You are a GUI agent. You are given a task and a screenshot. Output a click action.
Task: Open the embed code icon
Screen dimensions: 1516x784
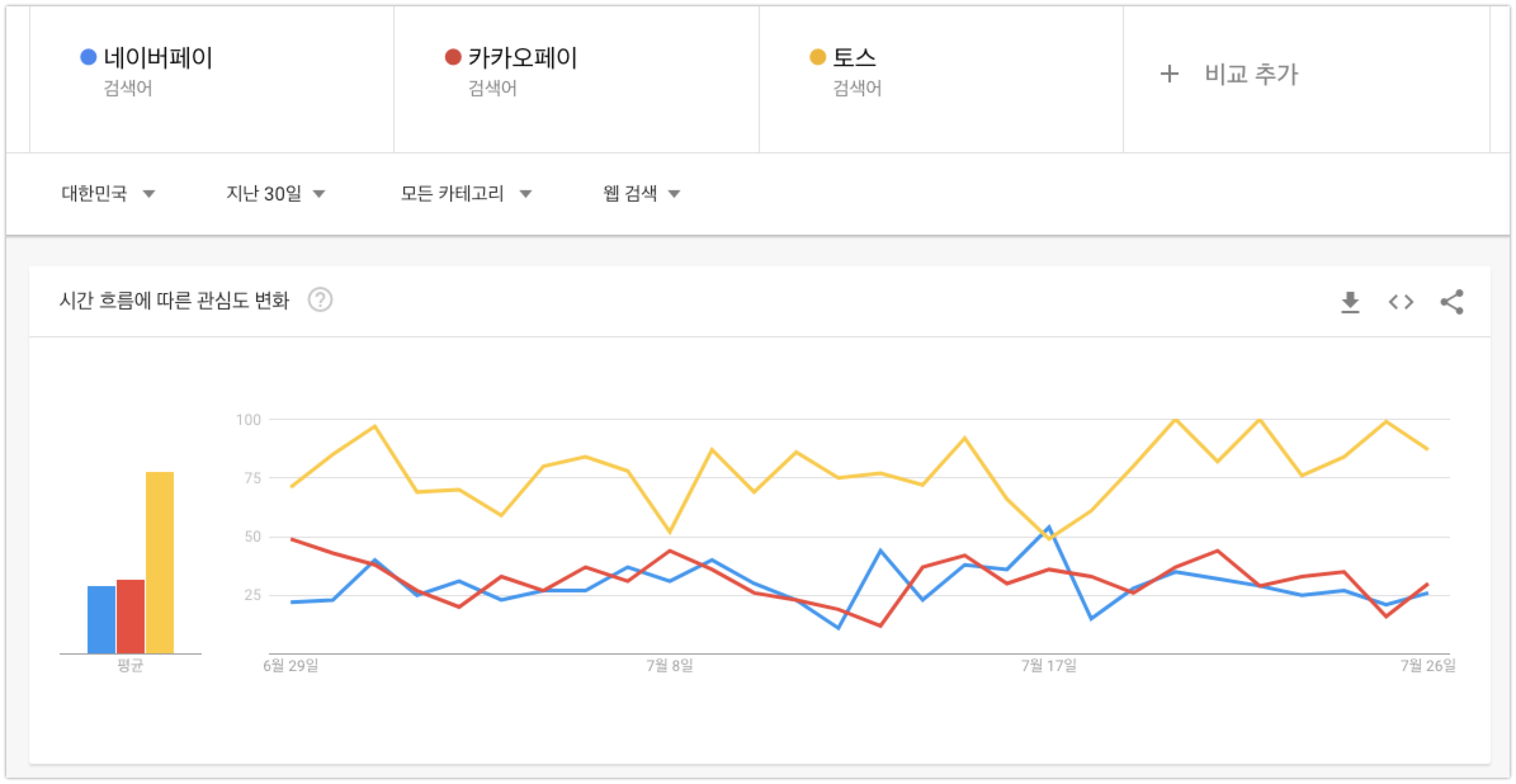1401,302
